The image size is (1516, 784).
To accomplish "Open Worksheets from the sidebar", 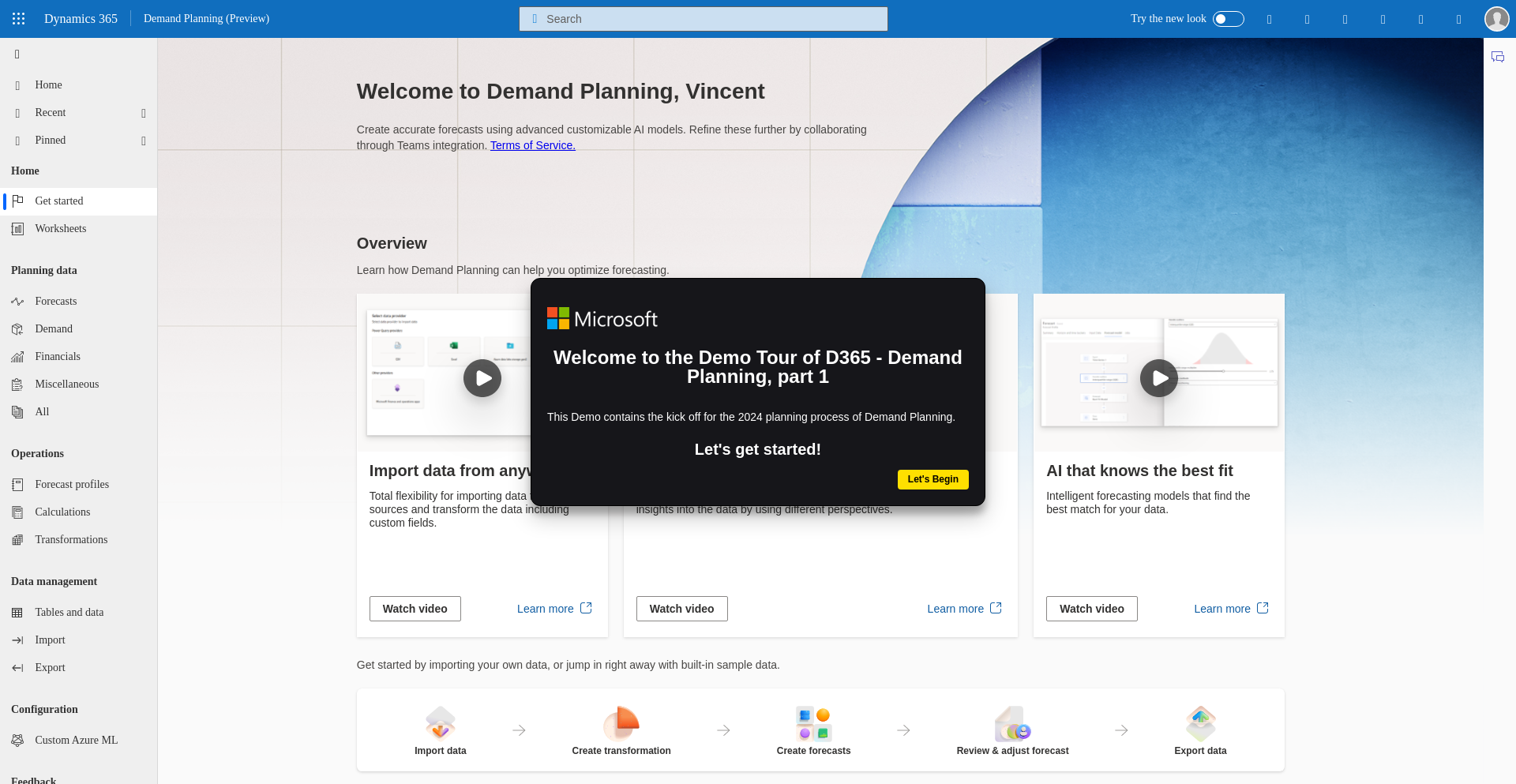I will (x=78, y=229).
